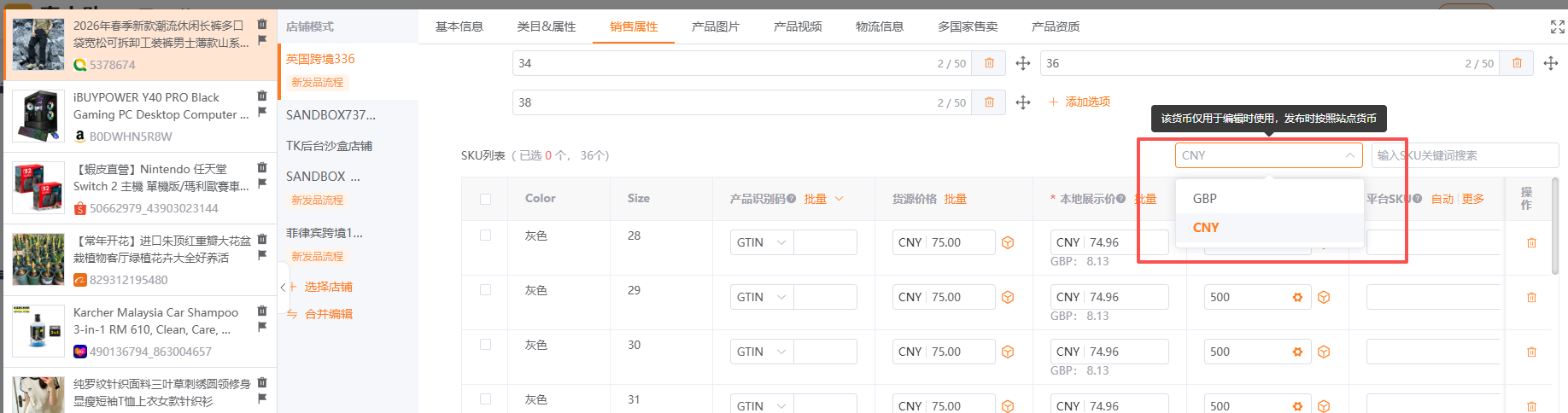Flag the 2026年春季新款 trousers product
1568x413 pixels.
(262, 40)
